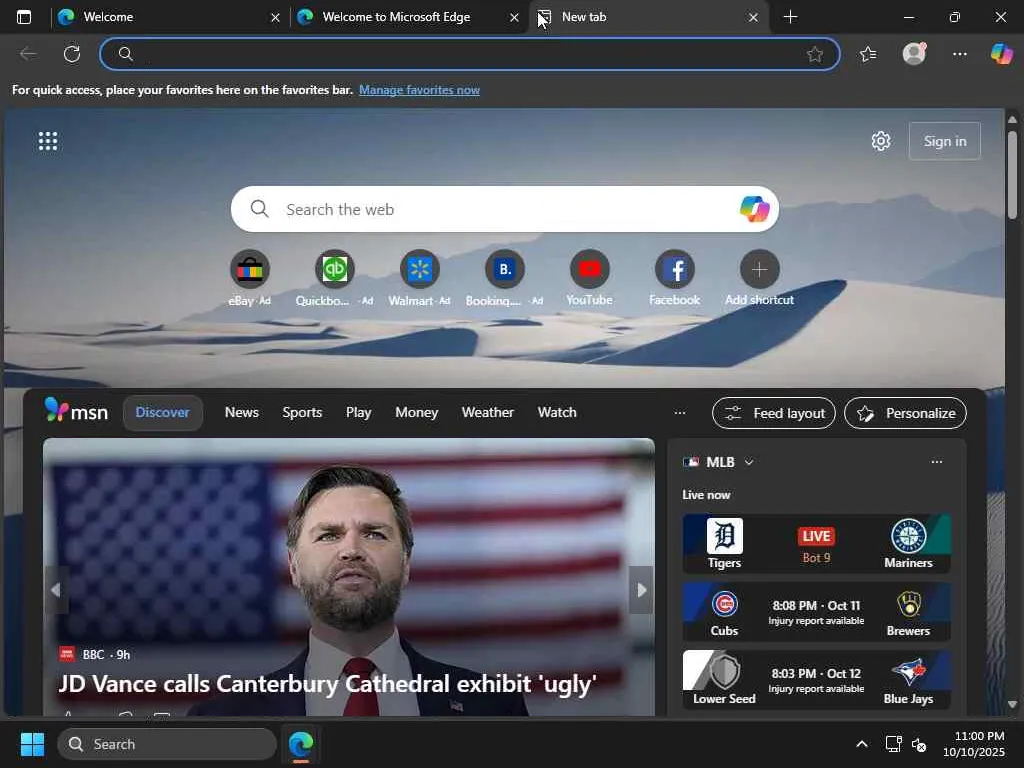Open the Sports feed tab
Viewport: 1024px width, 768px height.
(x=302, y=413)
